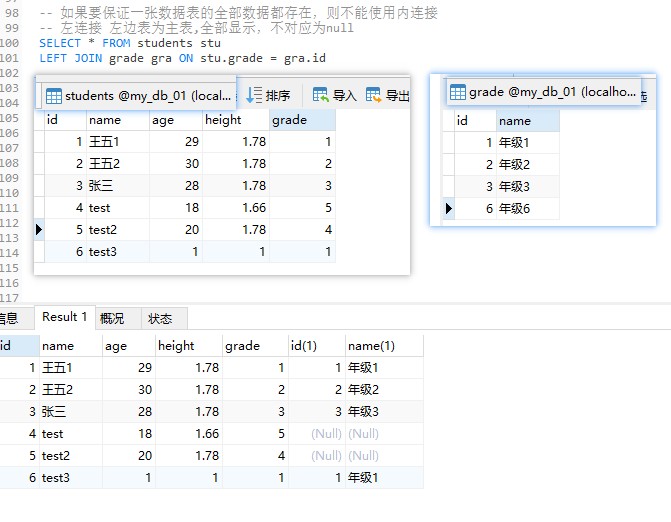The height and width of the screenshot is (522, 671).
Task: Click the name column header in students table
Action: pos(118,120)
